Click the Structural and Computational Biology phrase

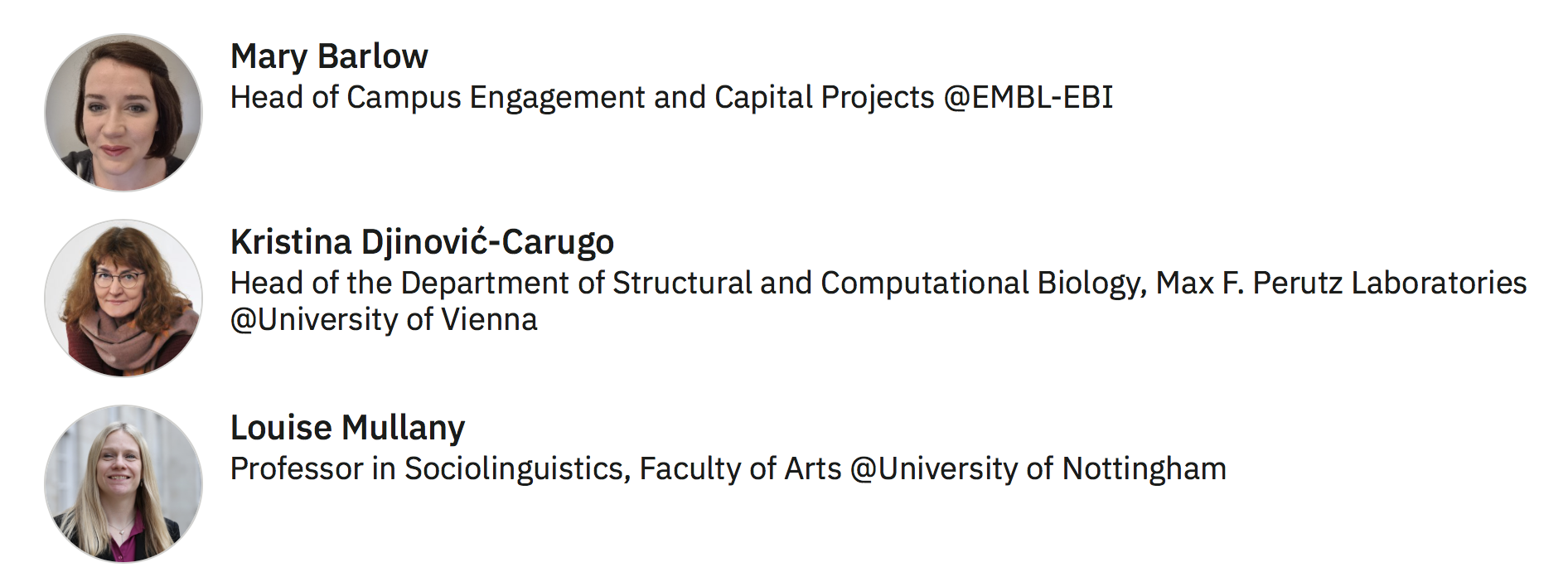(879, 284)
